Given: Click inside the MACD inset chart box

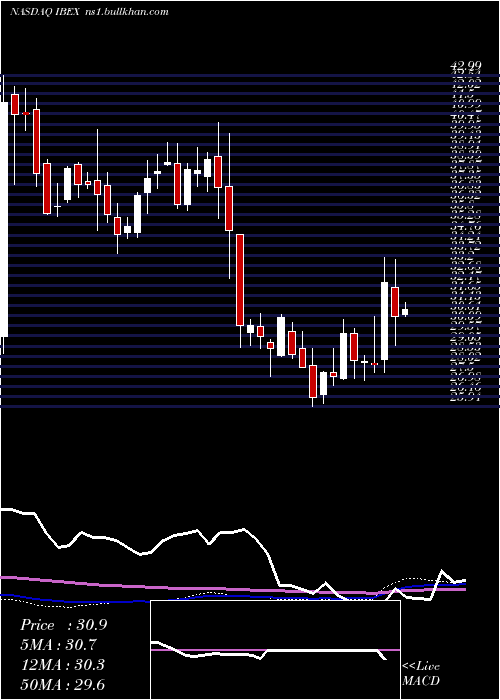Looking at the screenshot, I should [275, 650].
